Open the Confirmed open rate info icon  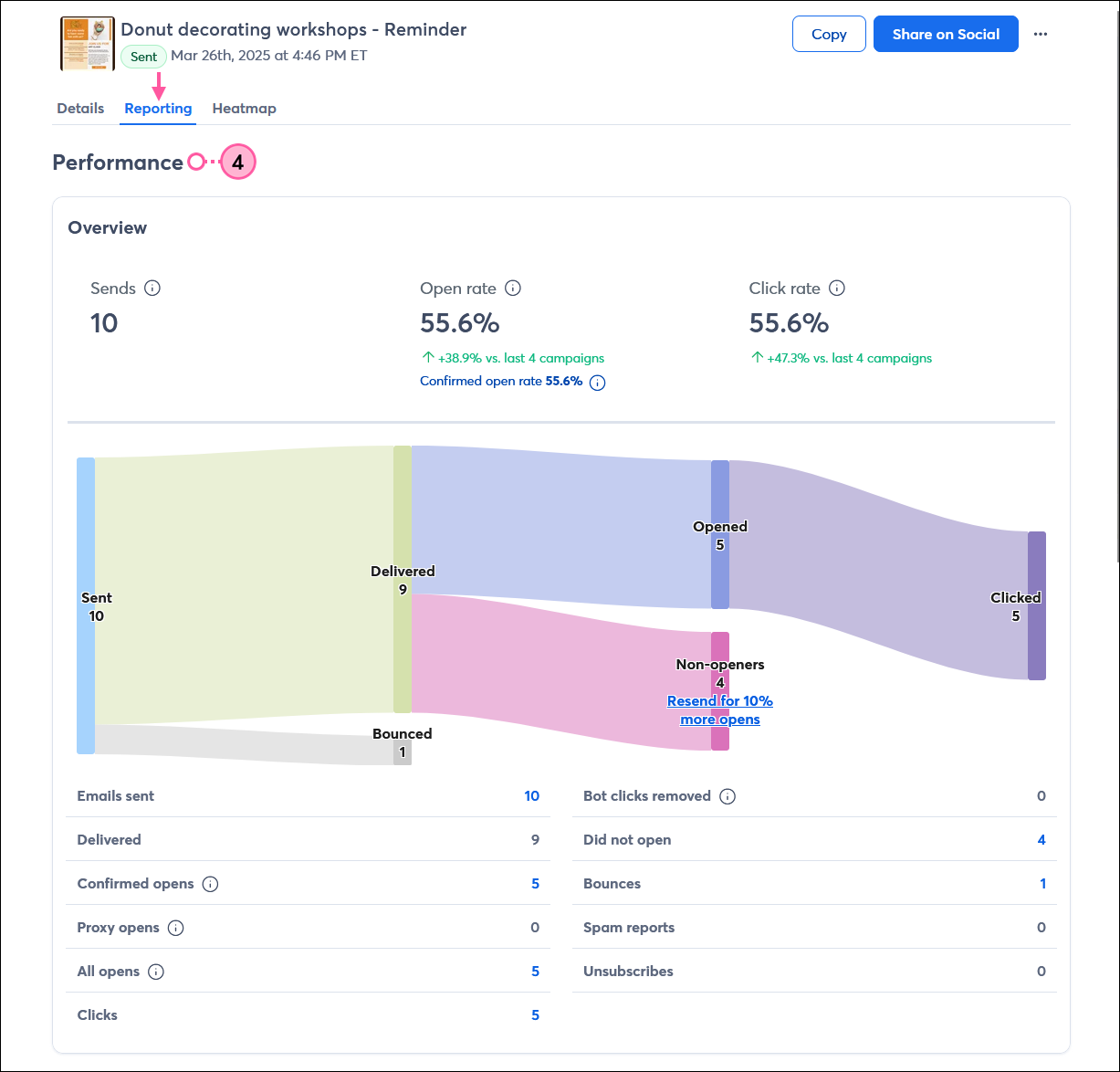(x=597, y=382)
